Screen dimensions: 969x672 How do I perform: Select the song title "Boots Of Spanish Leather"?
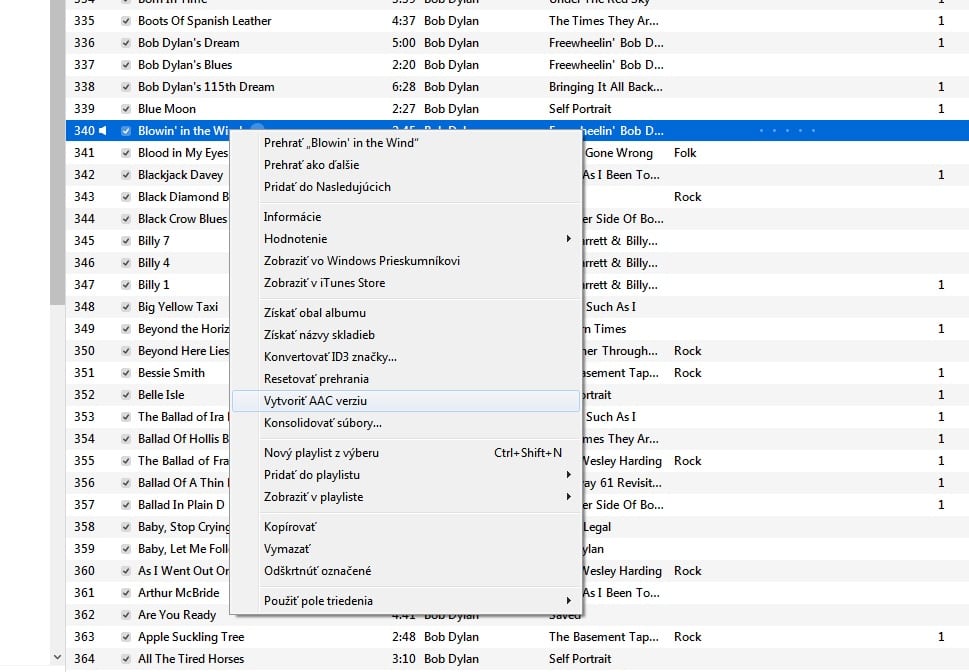(205, 21)
